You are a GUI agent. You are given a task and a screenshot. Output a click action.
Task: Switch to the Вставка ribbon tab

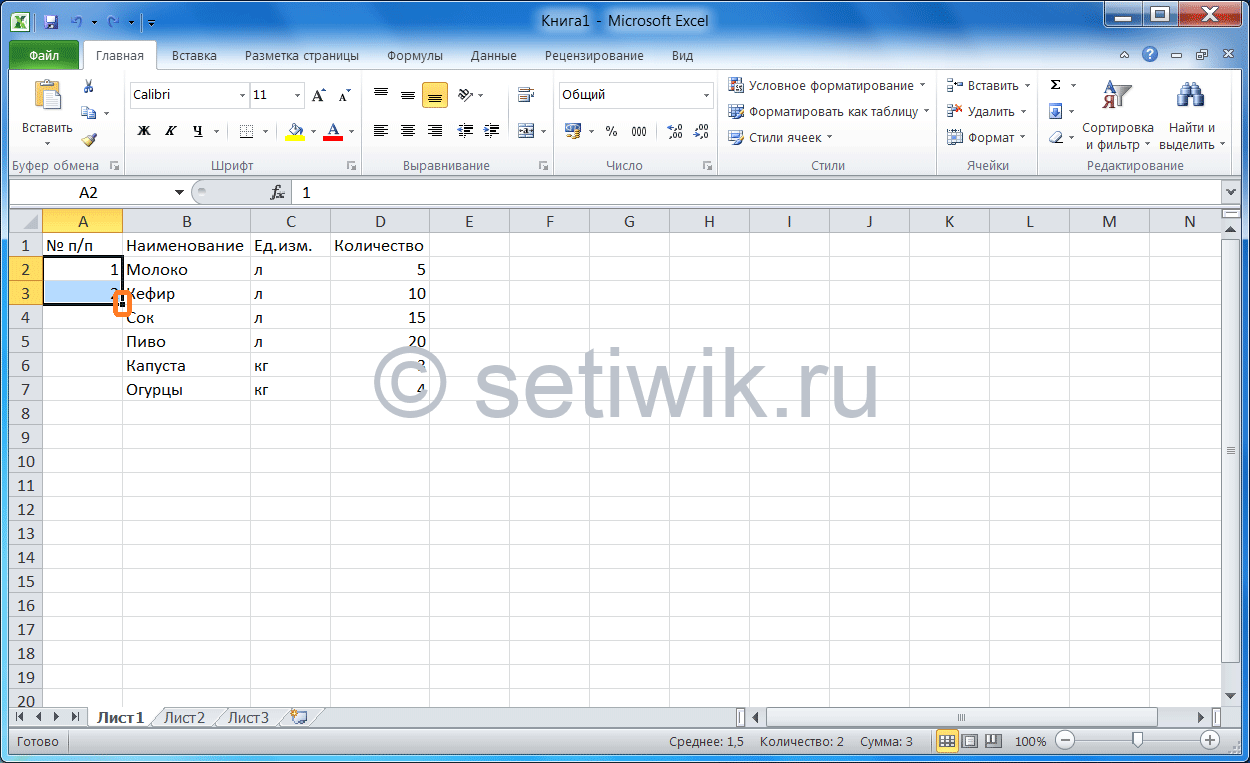coord(195,56)
